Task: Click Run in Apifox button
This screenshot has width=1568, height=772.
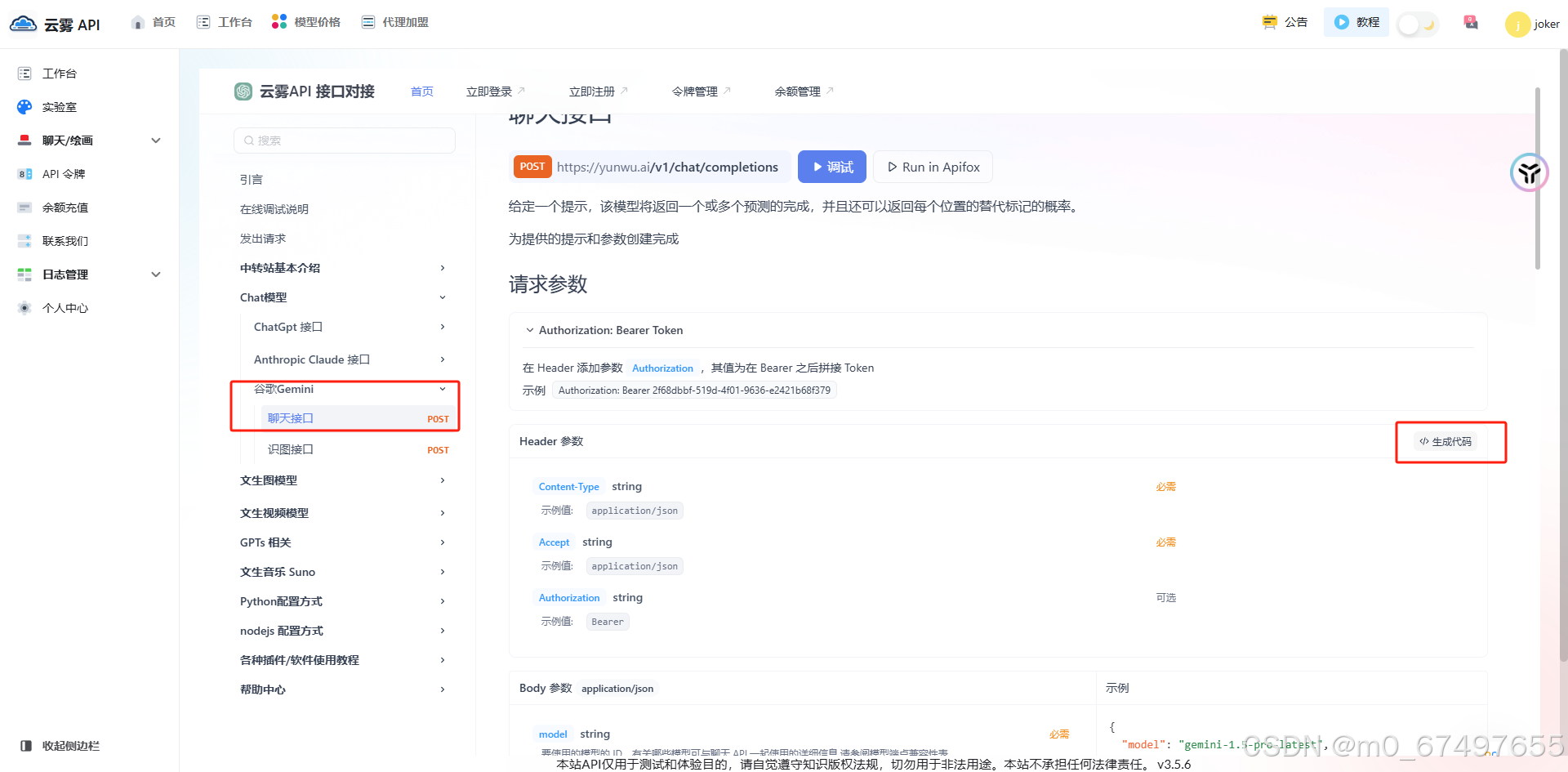Action: click(933, 167)
